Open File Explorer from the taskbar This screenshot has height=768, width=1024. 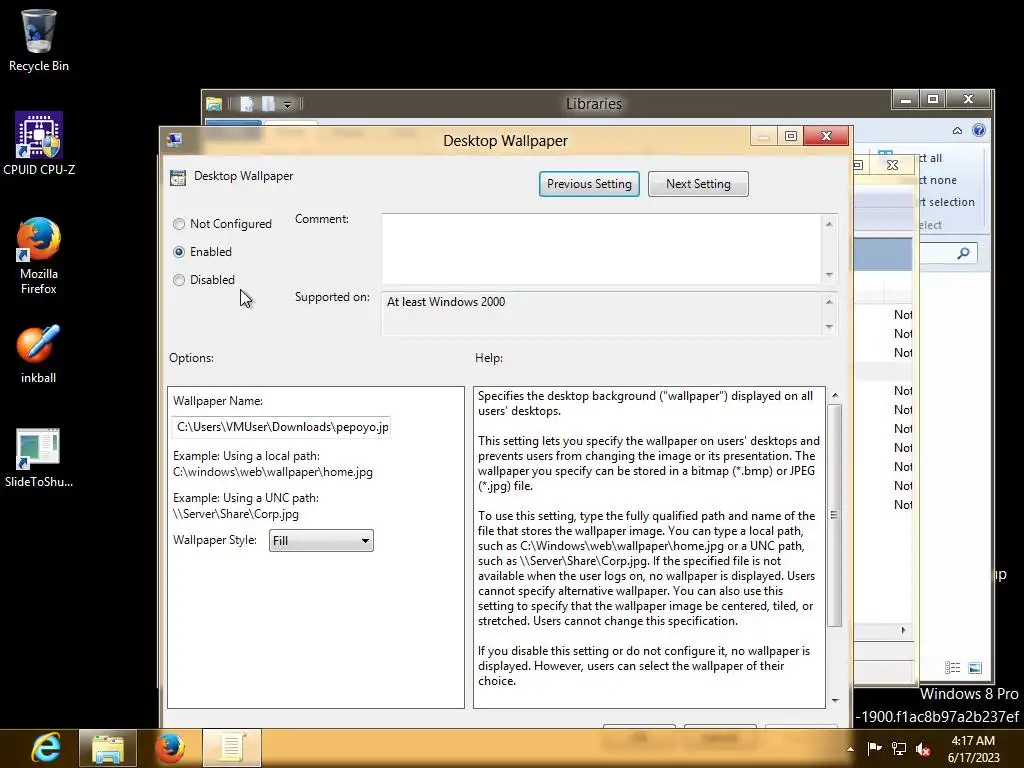[x=108, y=748]
